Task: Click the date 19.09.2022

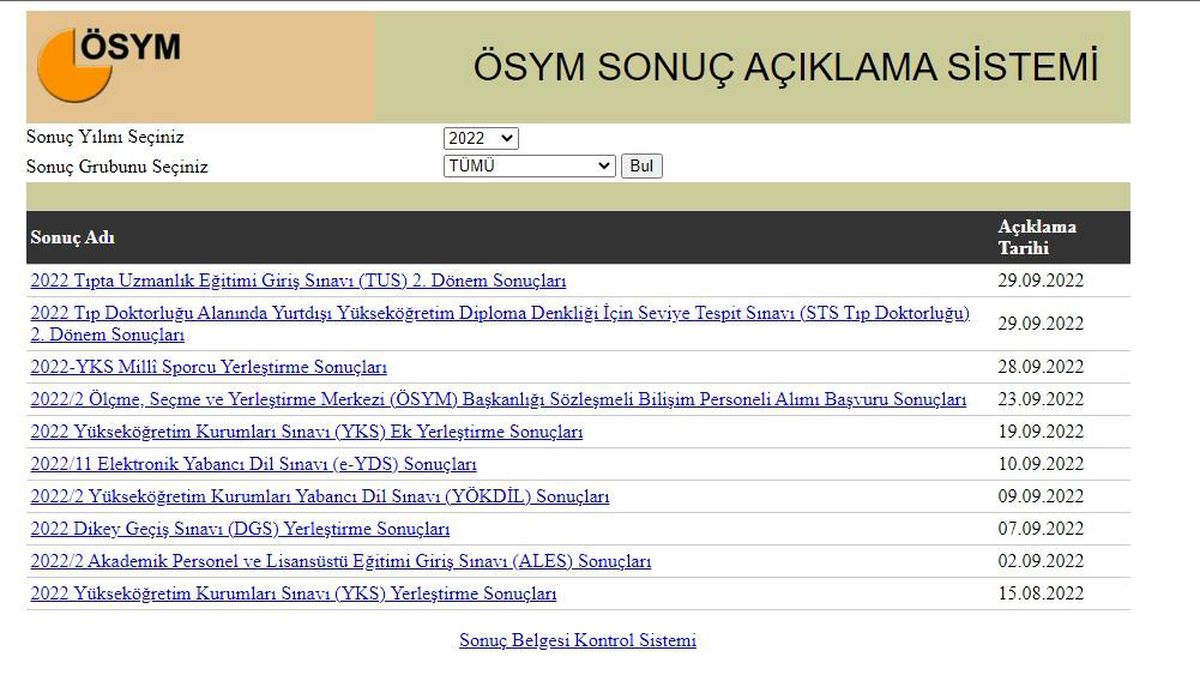Action: tap(1041, 432)
